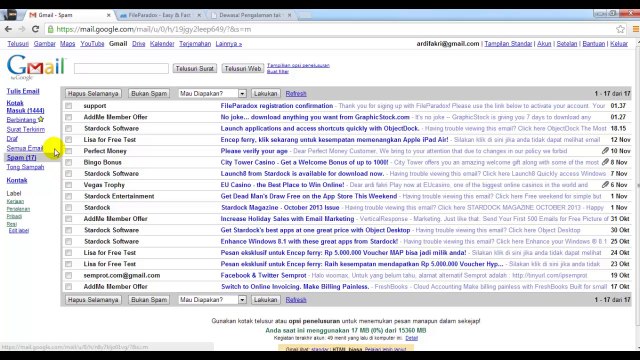Check the Bingo Bonus email checkbox

click(x=69, y=162)
